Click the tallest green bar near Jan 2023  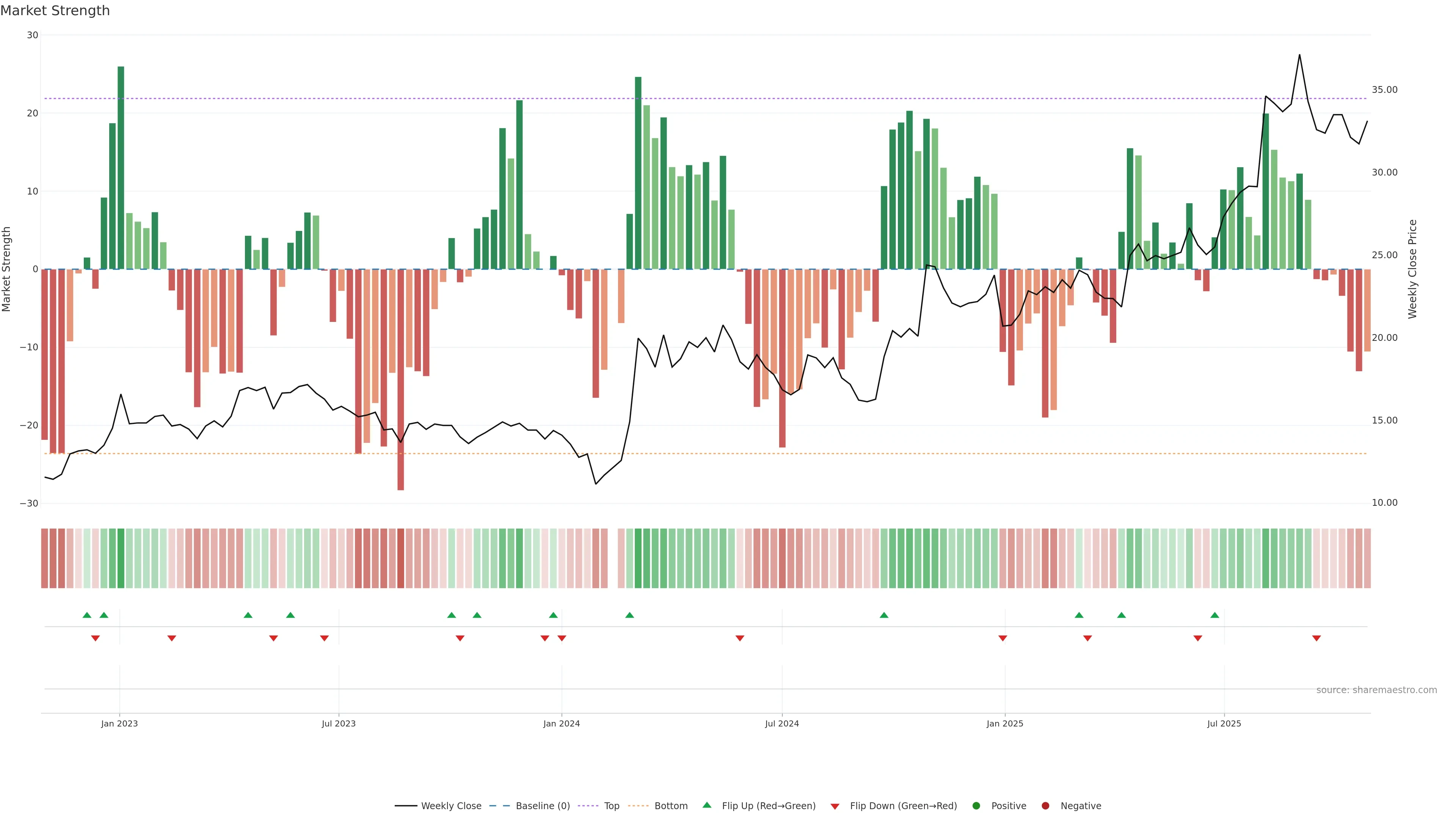pyautogui.click(x=121, y=167)
